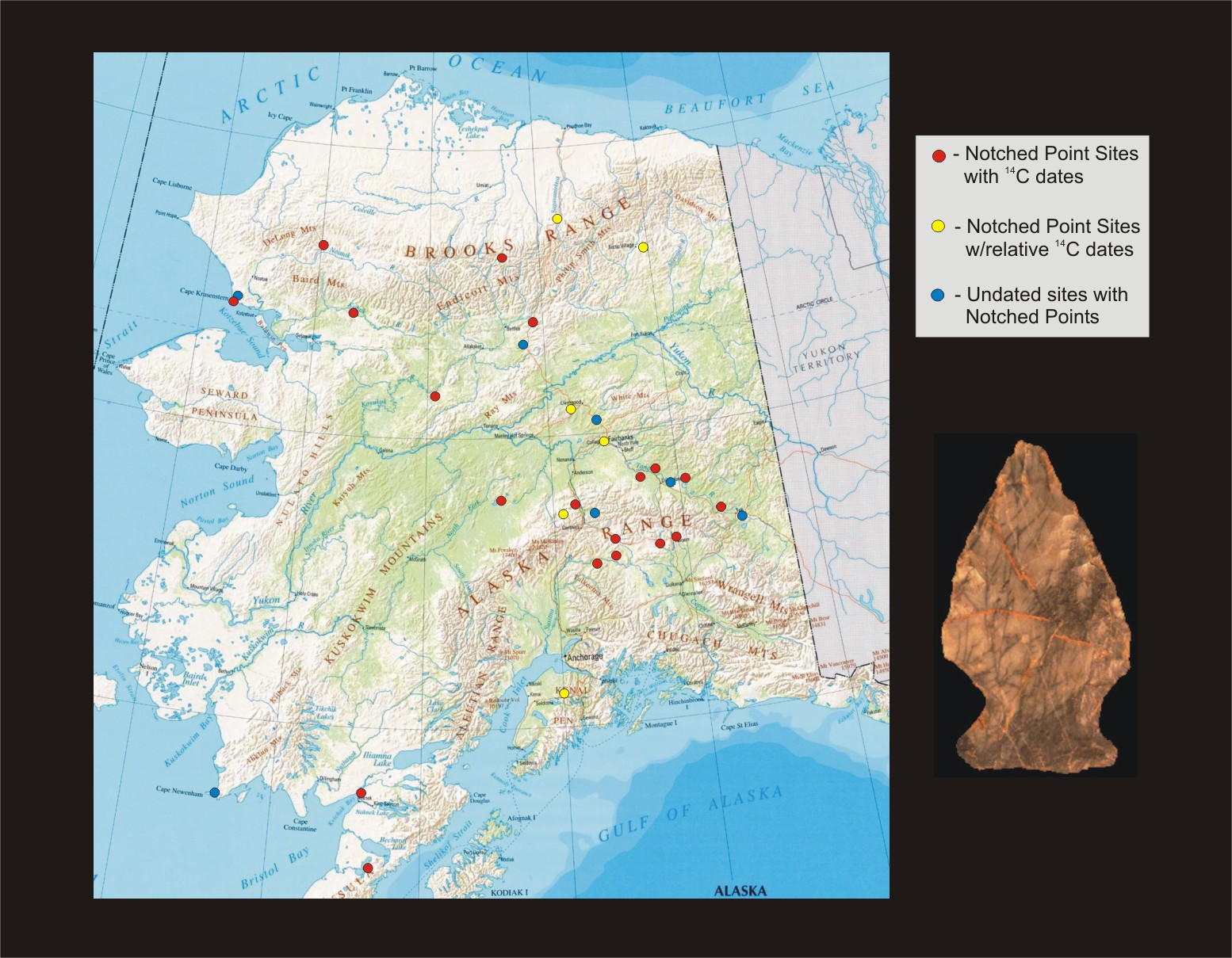1232x958 pixels.
Task: Click the red site dot in DeLong Mts
Action: (x=323, y=245)
